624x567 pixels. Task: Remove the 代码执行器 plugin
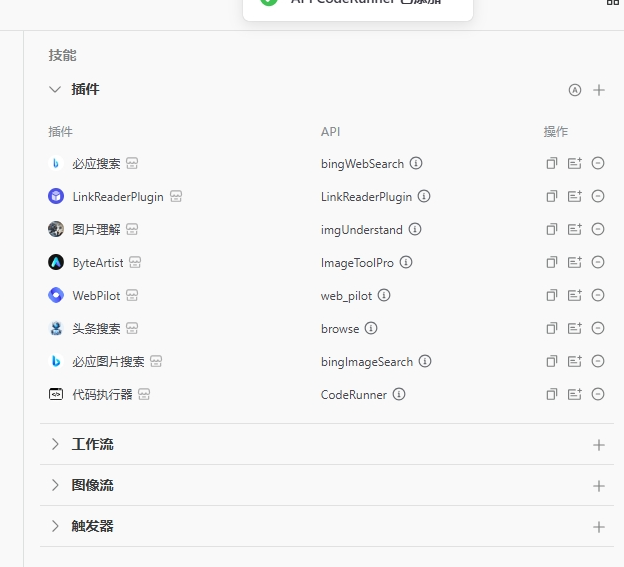[x=598, y=394]
